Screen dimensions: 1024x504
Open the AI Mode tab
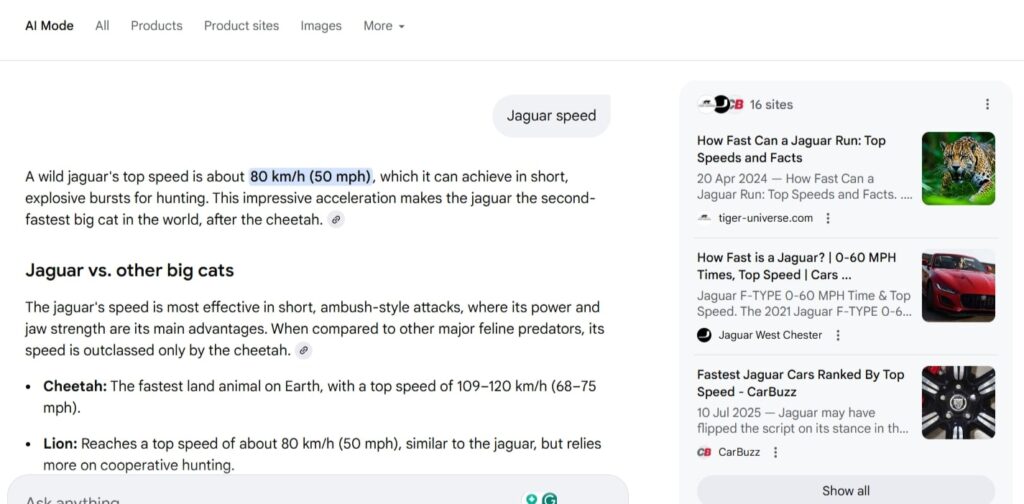point(49,26)
